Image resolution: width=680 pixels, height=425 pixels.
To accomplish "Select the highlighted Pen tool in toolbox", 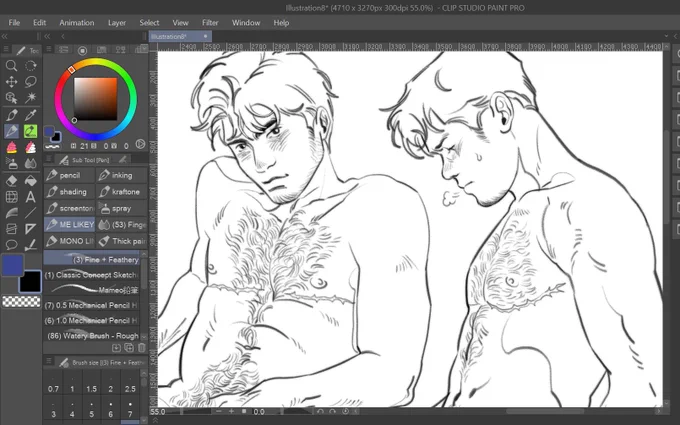I will 11,131.
